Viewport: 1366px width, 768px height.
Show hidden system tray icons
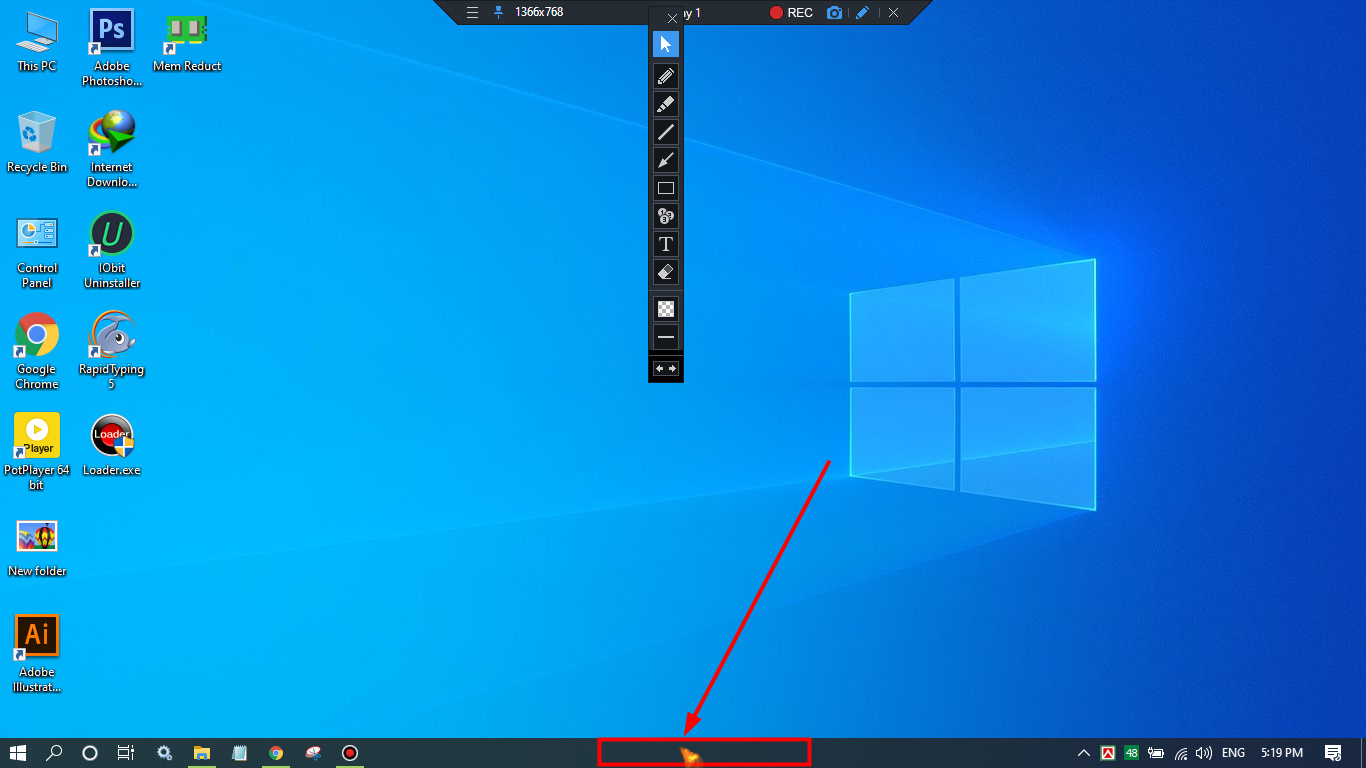1083,753
